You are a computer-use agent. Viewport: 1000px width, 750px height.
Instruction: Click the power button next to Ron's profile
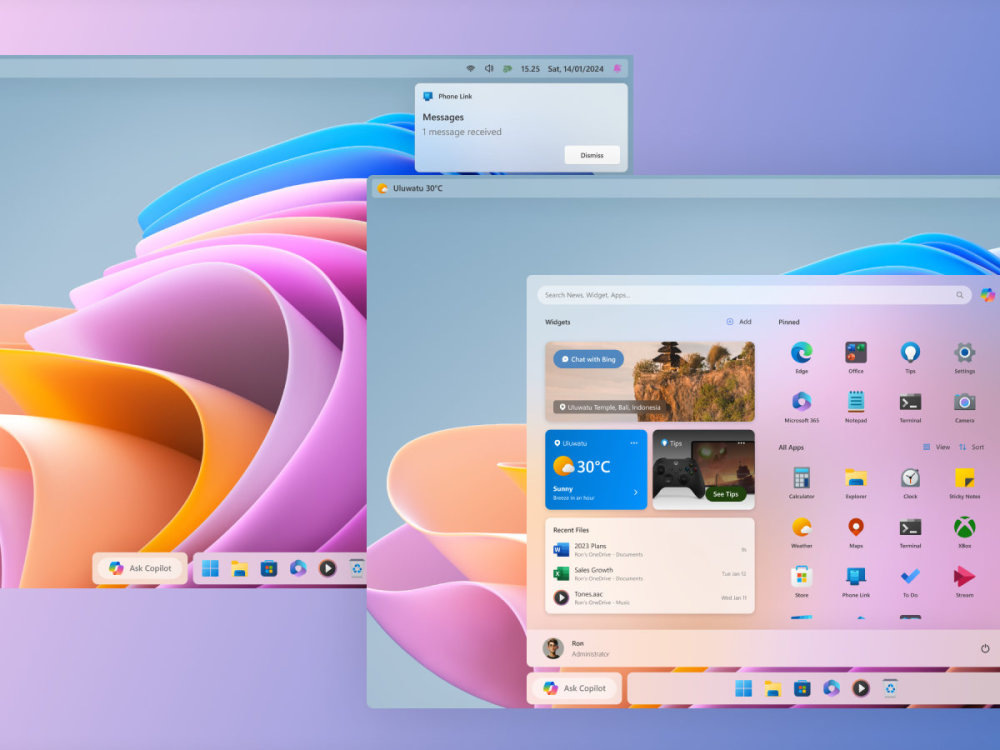tap(985, 649)
